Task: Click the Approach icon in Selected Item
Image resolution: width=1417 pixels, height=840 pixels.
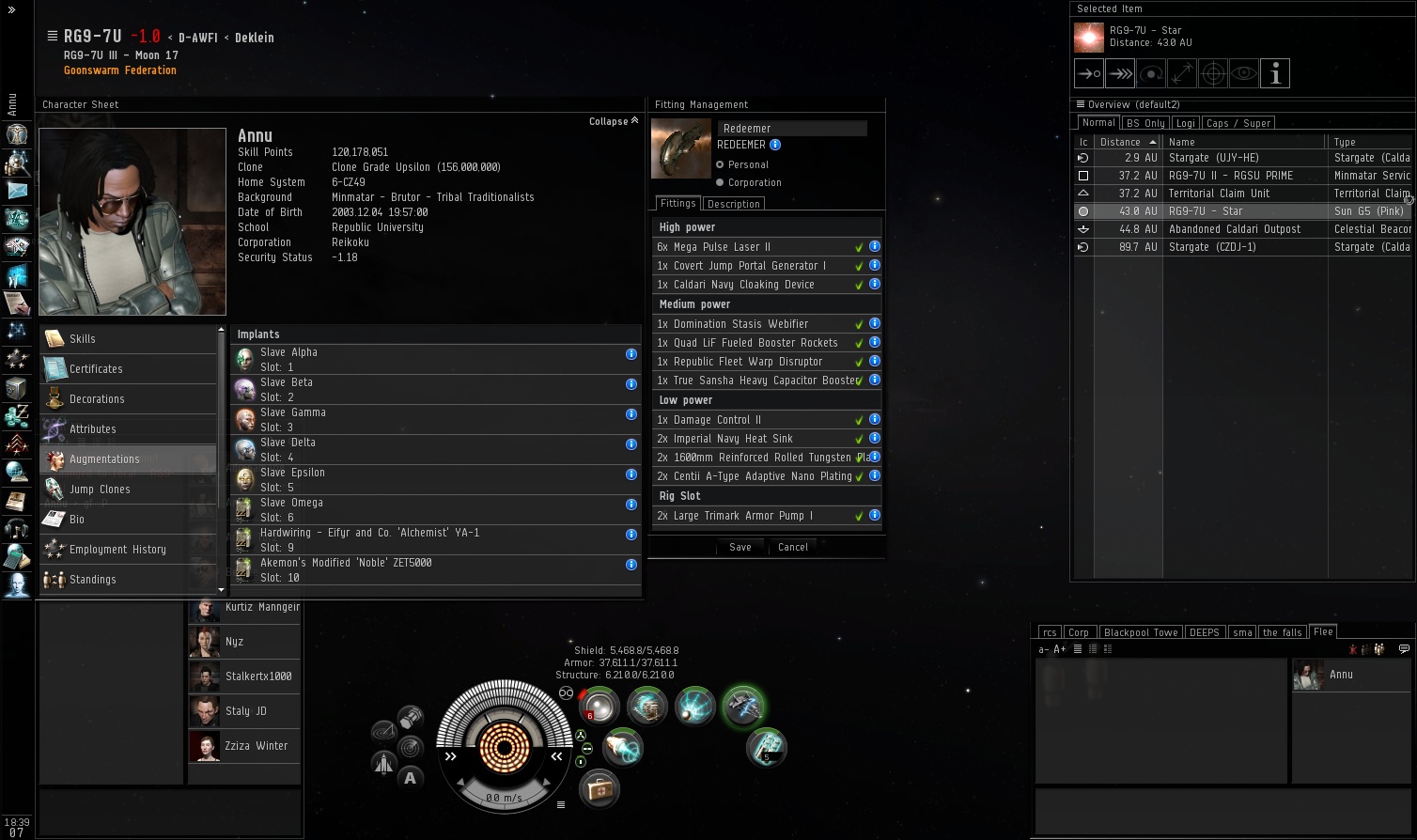Action: click(1089, 73)
